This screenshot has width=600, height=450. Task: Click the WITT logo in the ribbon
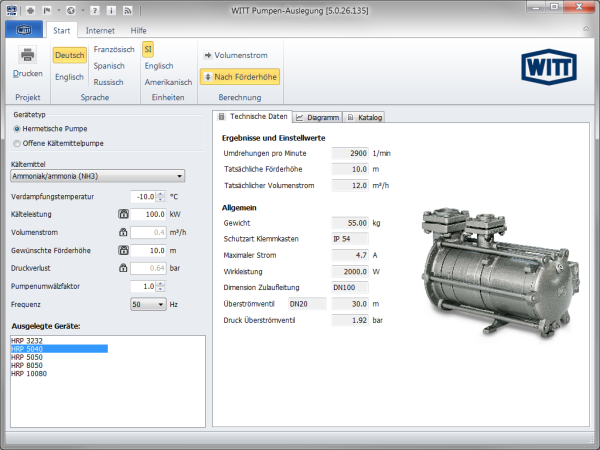click(x=549, y=67)
